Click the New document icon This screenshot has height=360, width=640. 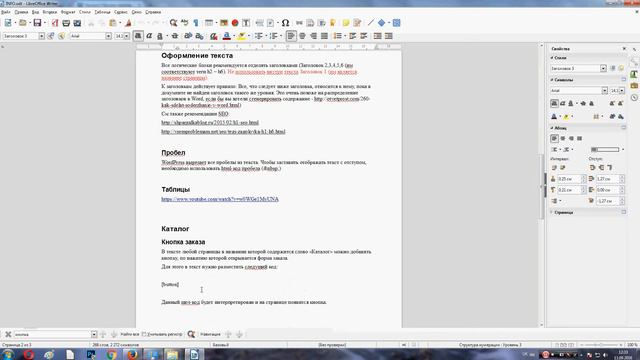click(x=8, y=23)
